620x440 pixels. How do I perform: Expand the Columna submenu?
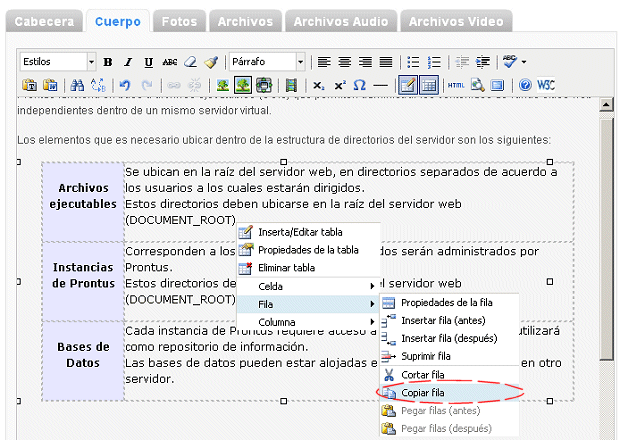(x=308, y=322)
